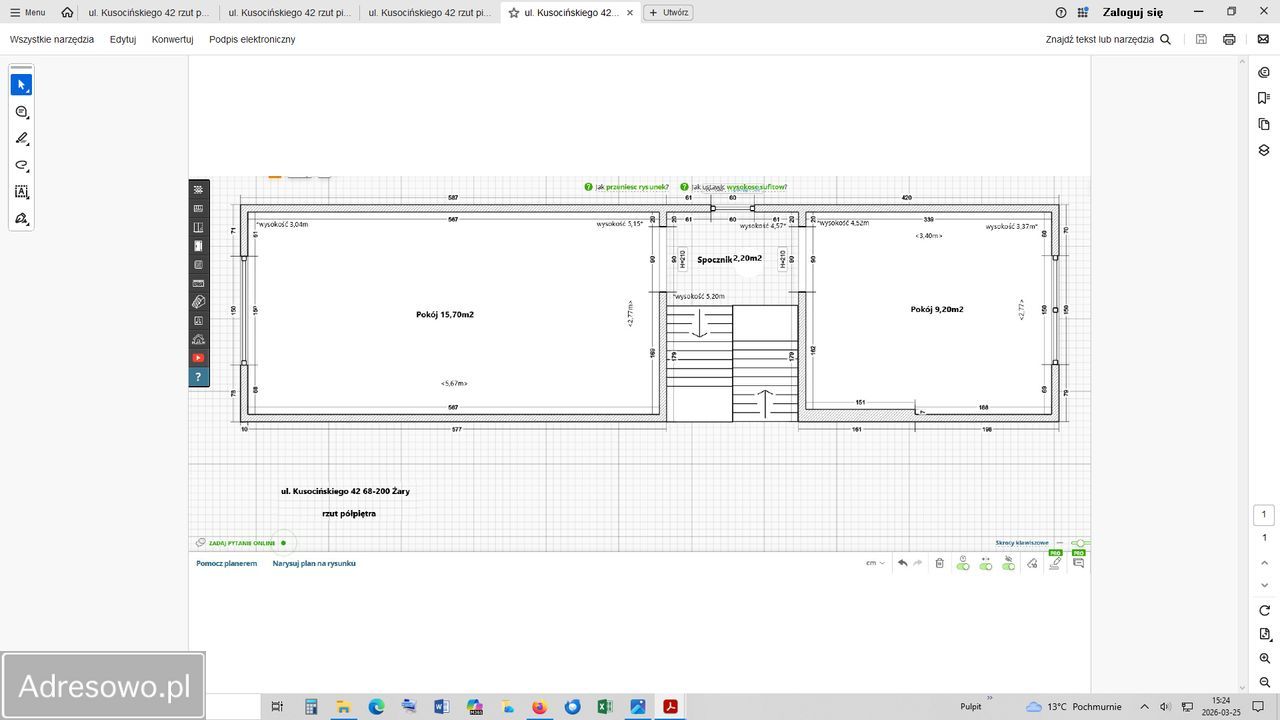Open the Menu hamburger dropdown
This screenshot has width=1280, height=720.
[x=27, y=13]
